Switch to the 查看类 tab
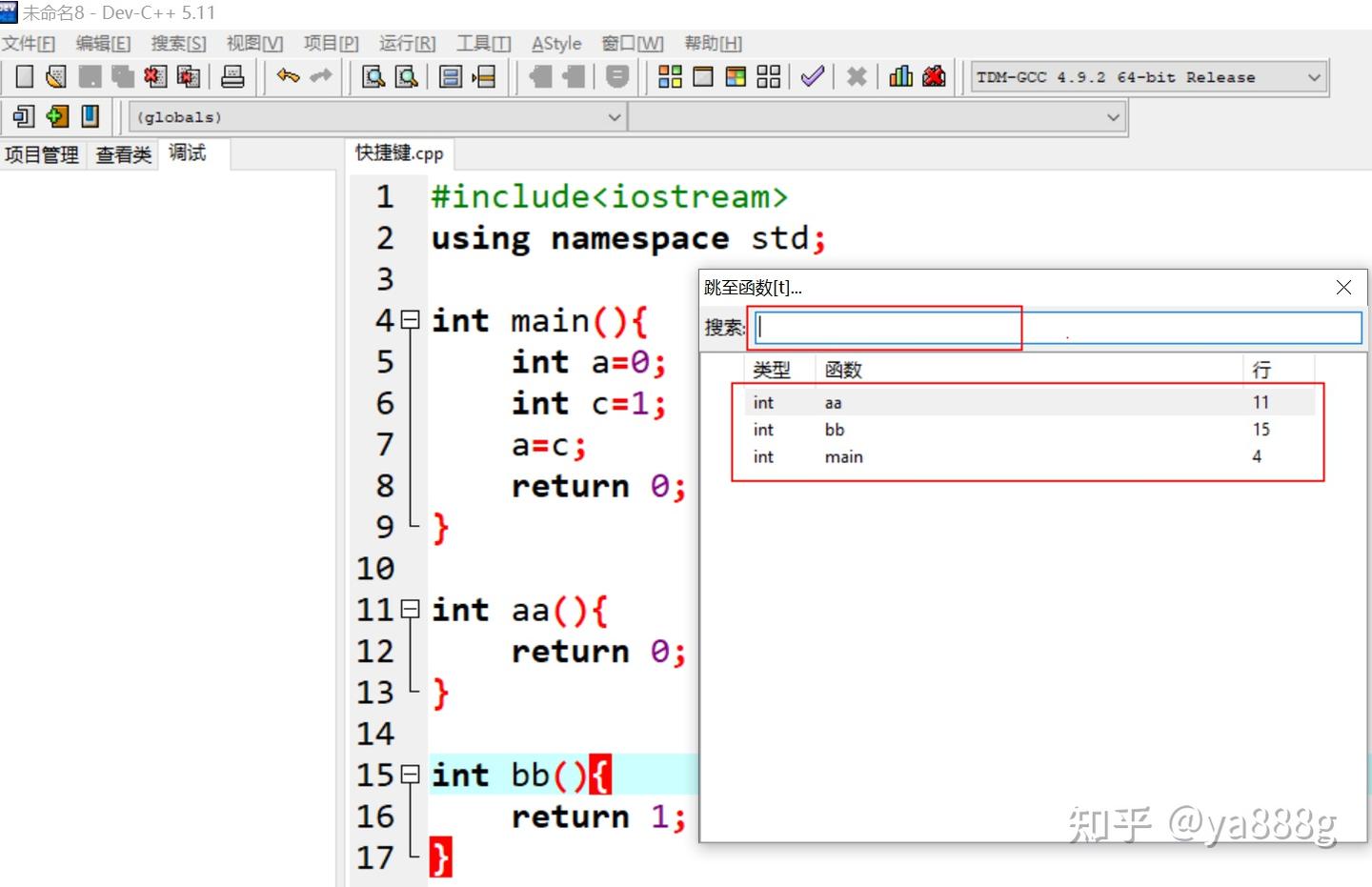Viewport: 1372px width, 887px height. [x=123, y=154]
